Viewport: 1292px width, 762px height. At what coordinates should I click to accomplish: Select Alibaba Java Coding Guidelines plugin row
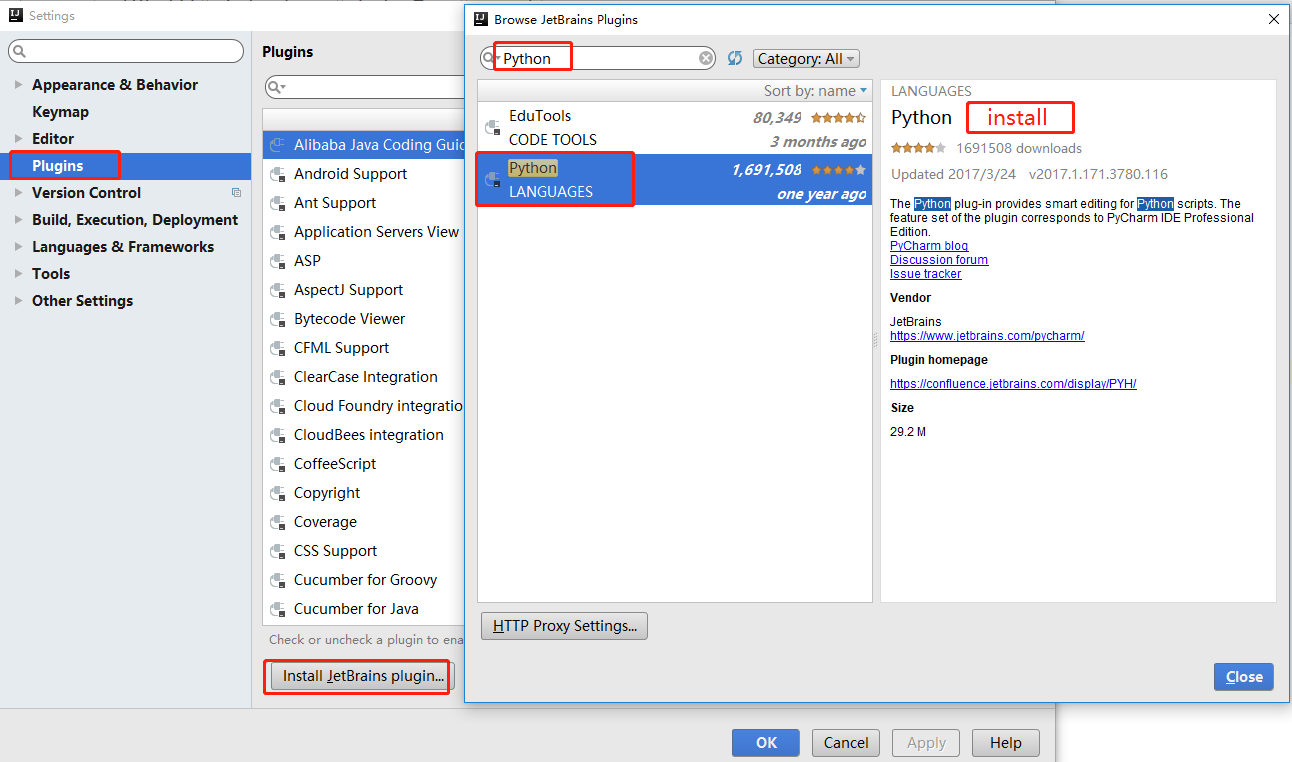click(364, 145)
